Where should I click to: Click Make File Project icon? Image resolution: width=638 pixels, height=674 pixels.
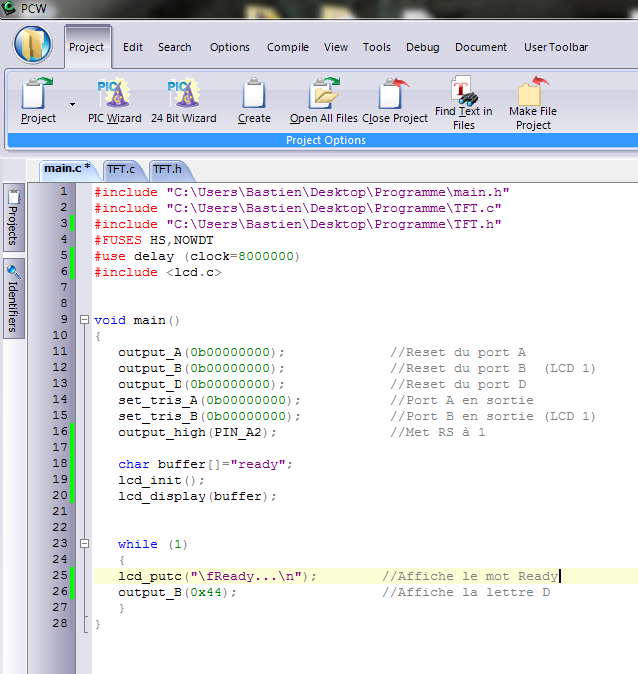click(533, 103)
